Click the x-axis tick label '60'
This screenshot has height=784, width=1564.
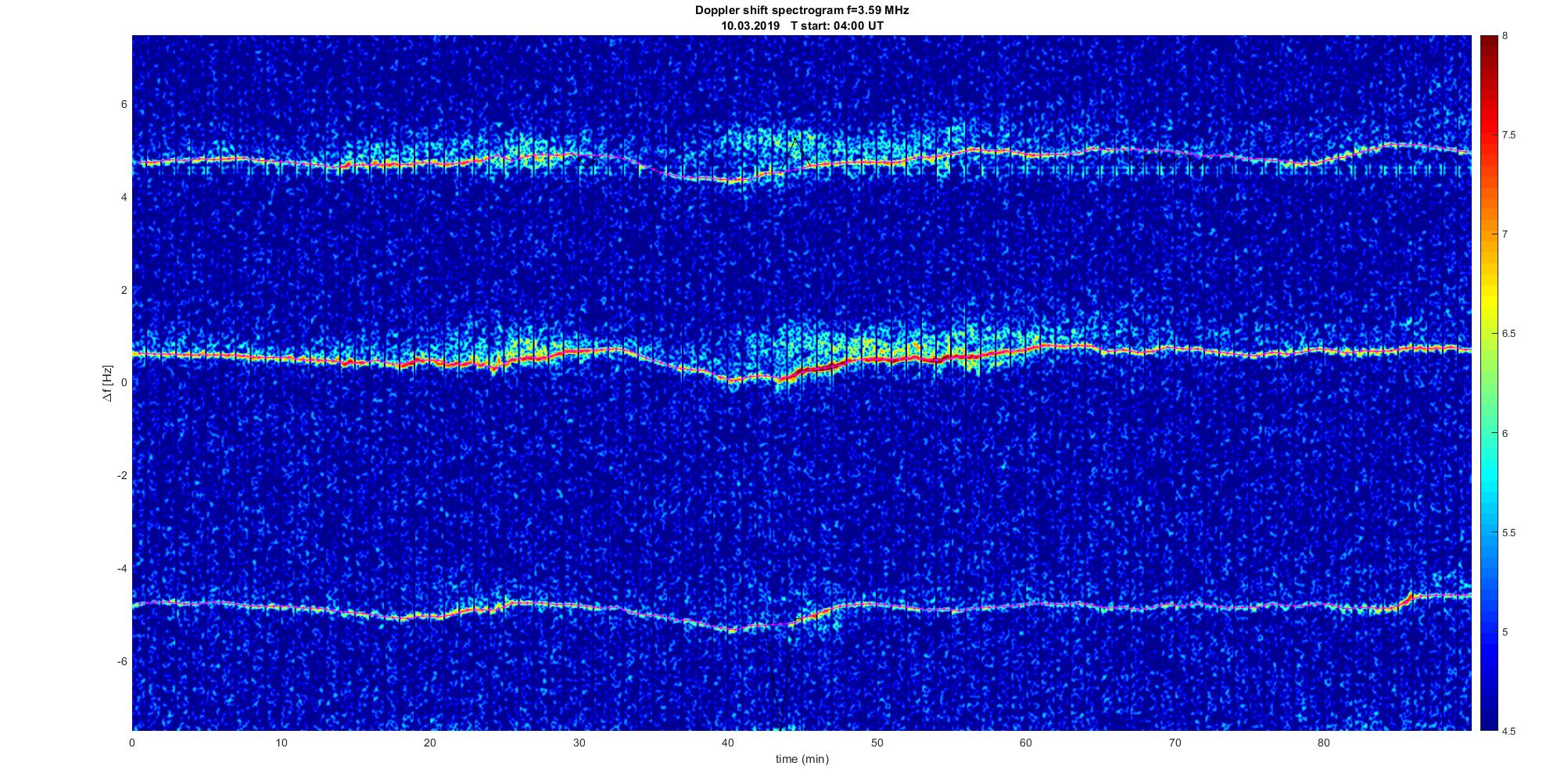click(1025, 743)
